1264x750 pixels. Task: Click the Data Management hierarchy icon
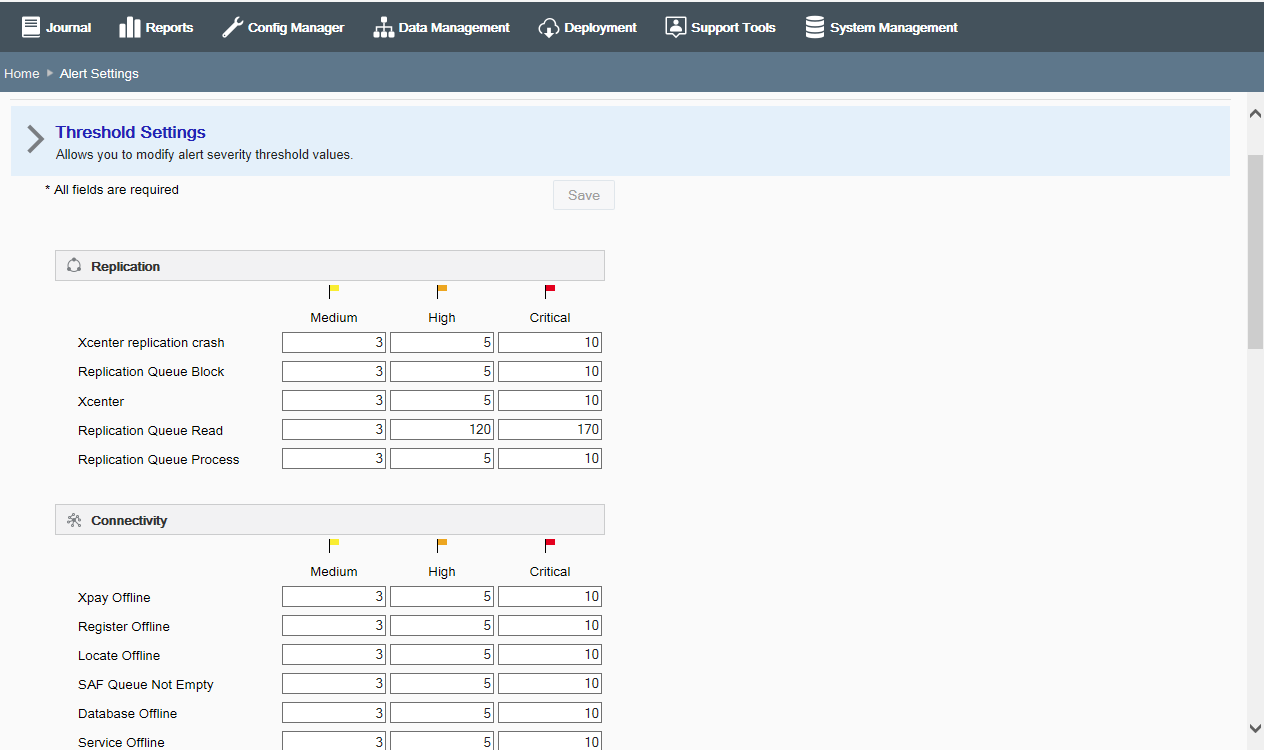pyautogui.click(x=384, y=27)
